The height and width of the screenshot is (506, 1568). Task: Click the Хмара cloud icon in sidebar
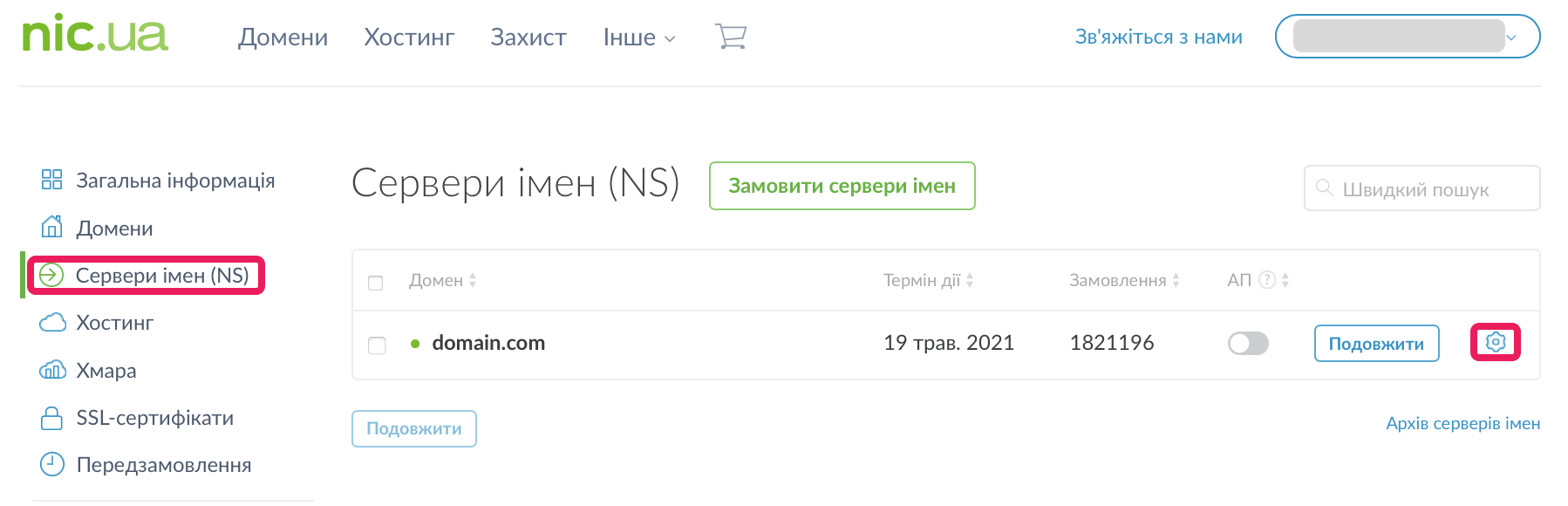click(x=52, y=371)
